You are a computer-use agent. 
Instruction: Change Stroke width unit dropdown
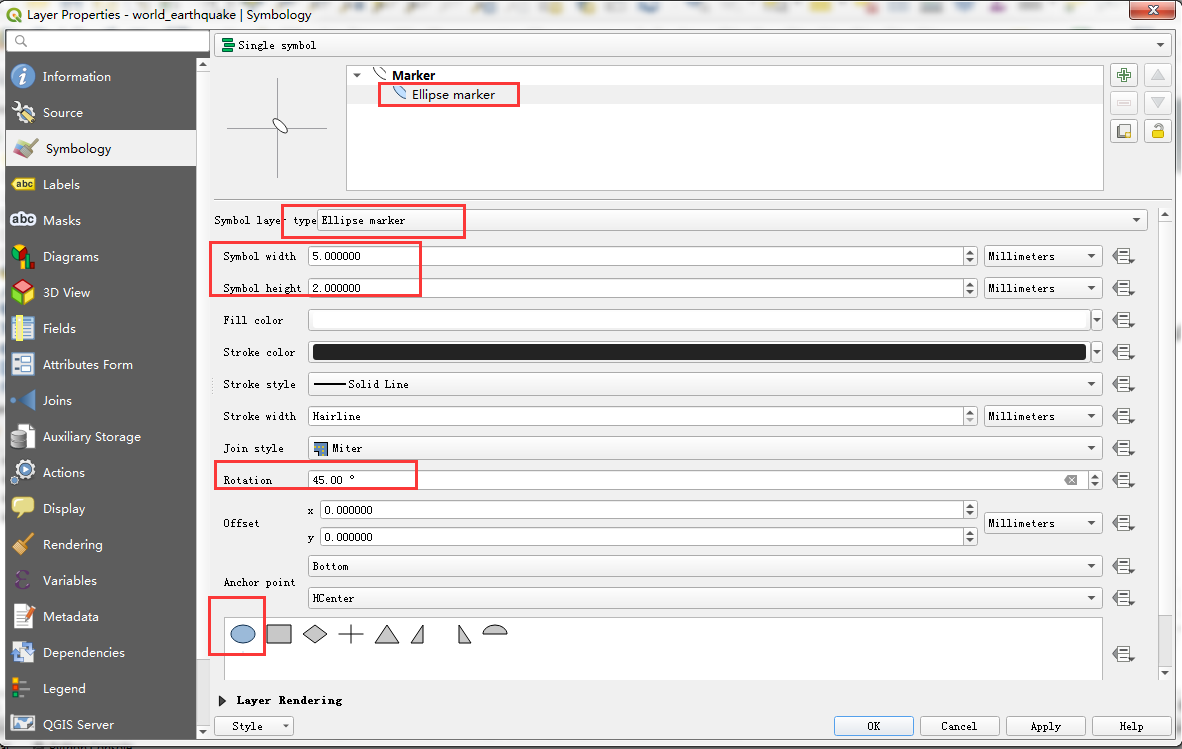(x=1043, y=416)
